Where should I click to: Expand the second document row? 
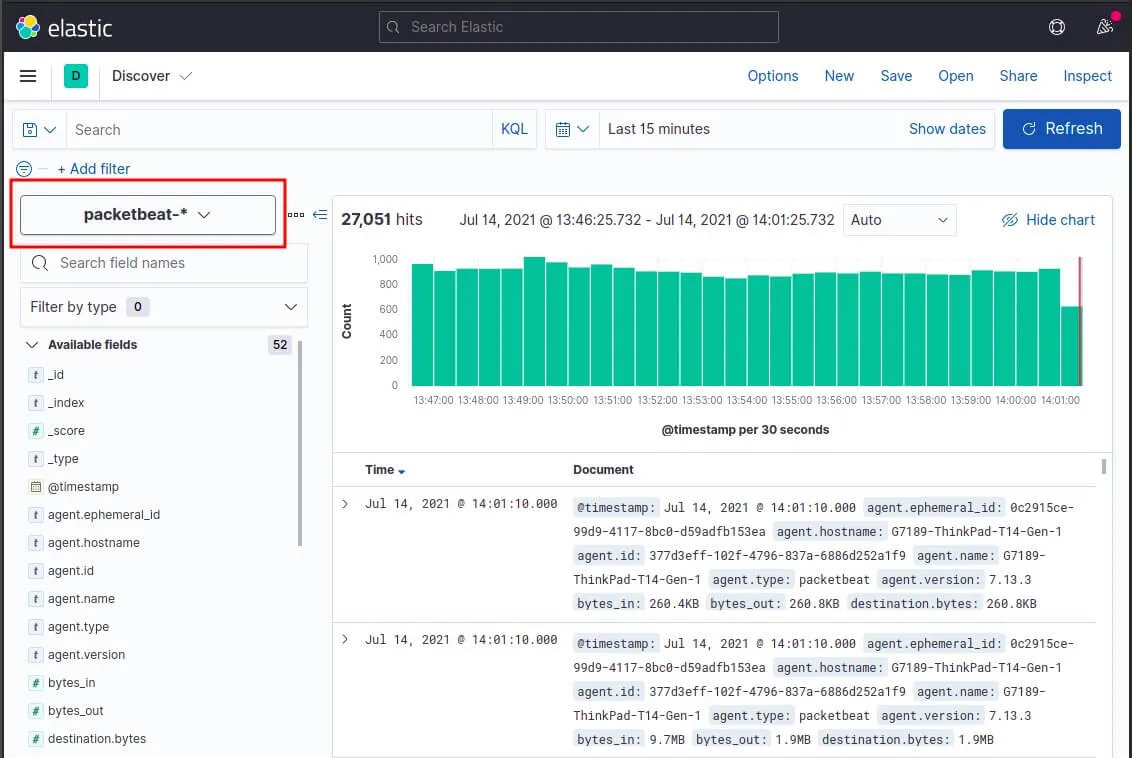[345, 640]
